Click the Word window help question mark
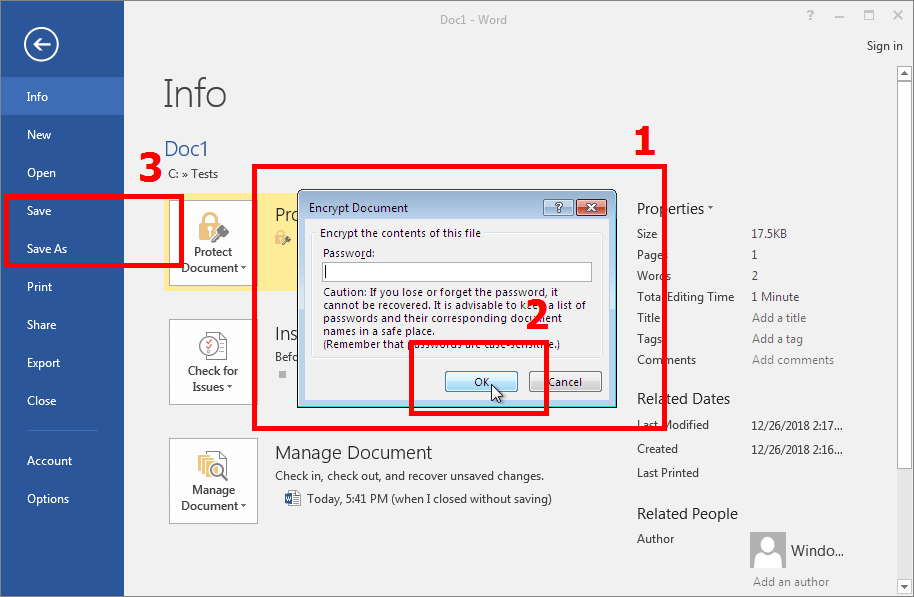914x597 pixels. 810,16
